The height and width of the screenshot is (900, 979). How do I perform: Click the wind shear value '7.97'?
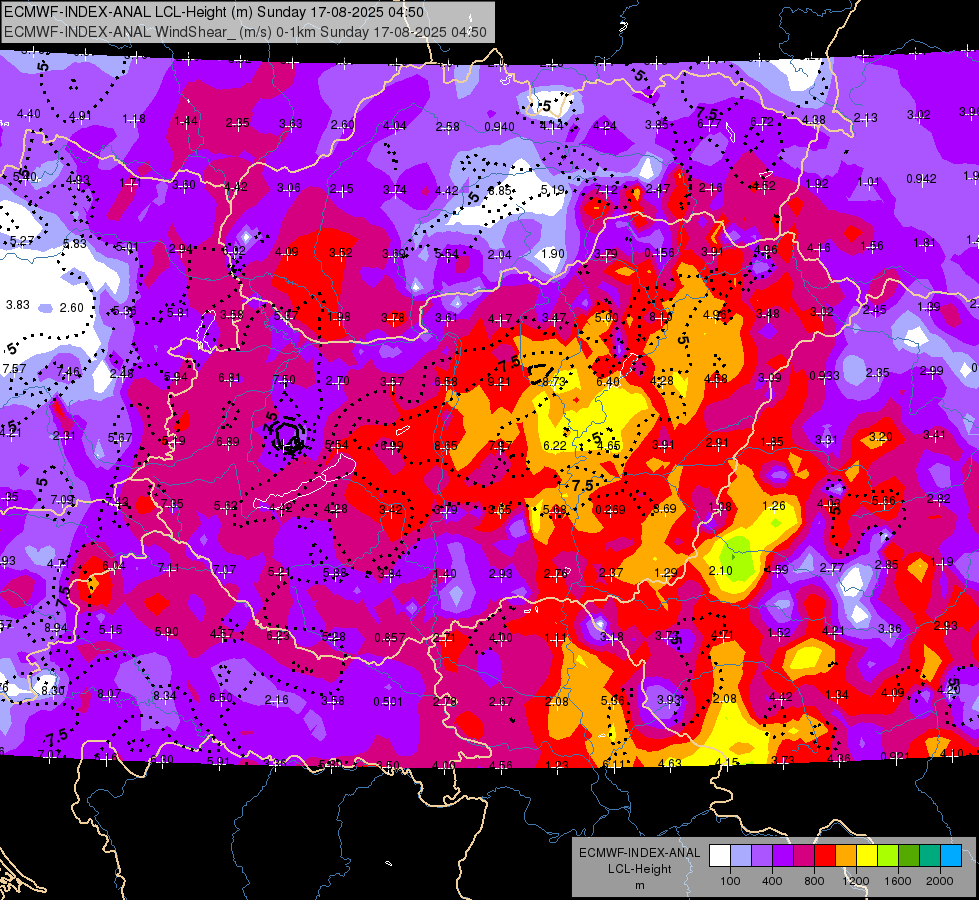click(x=500, y=445)
